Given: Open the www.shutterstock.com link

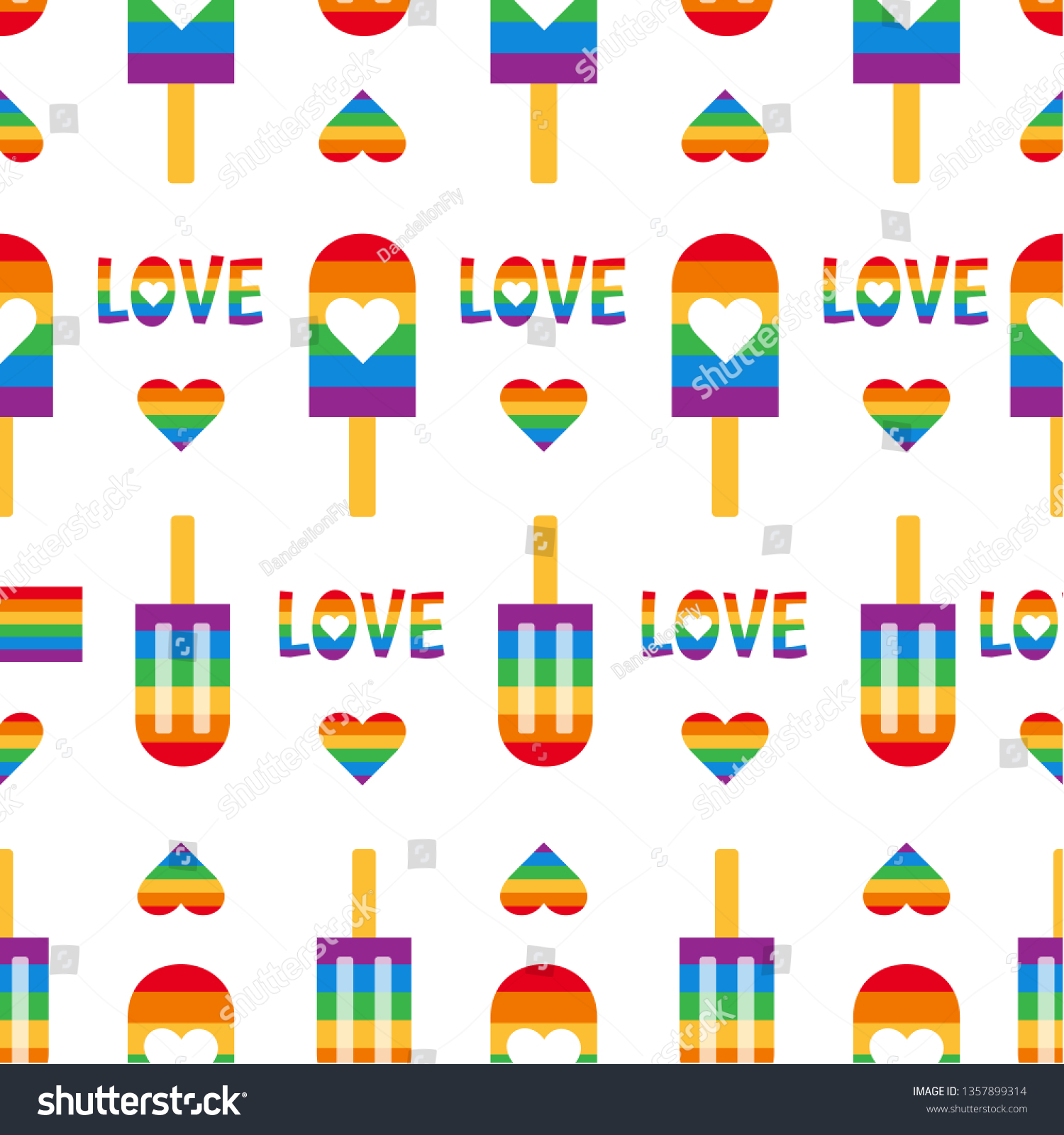Looking at the screenshot, I should [976, 1109].
